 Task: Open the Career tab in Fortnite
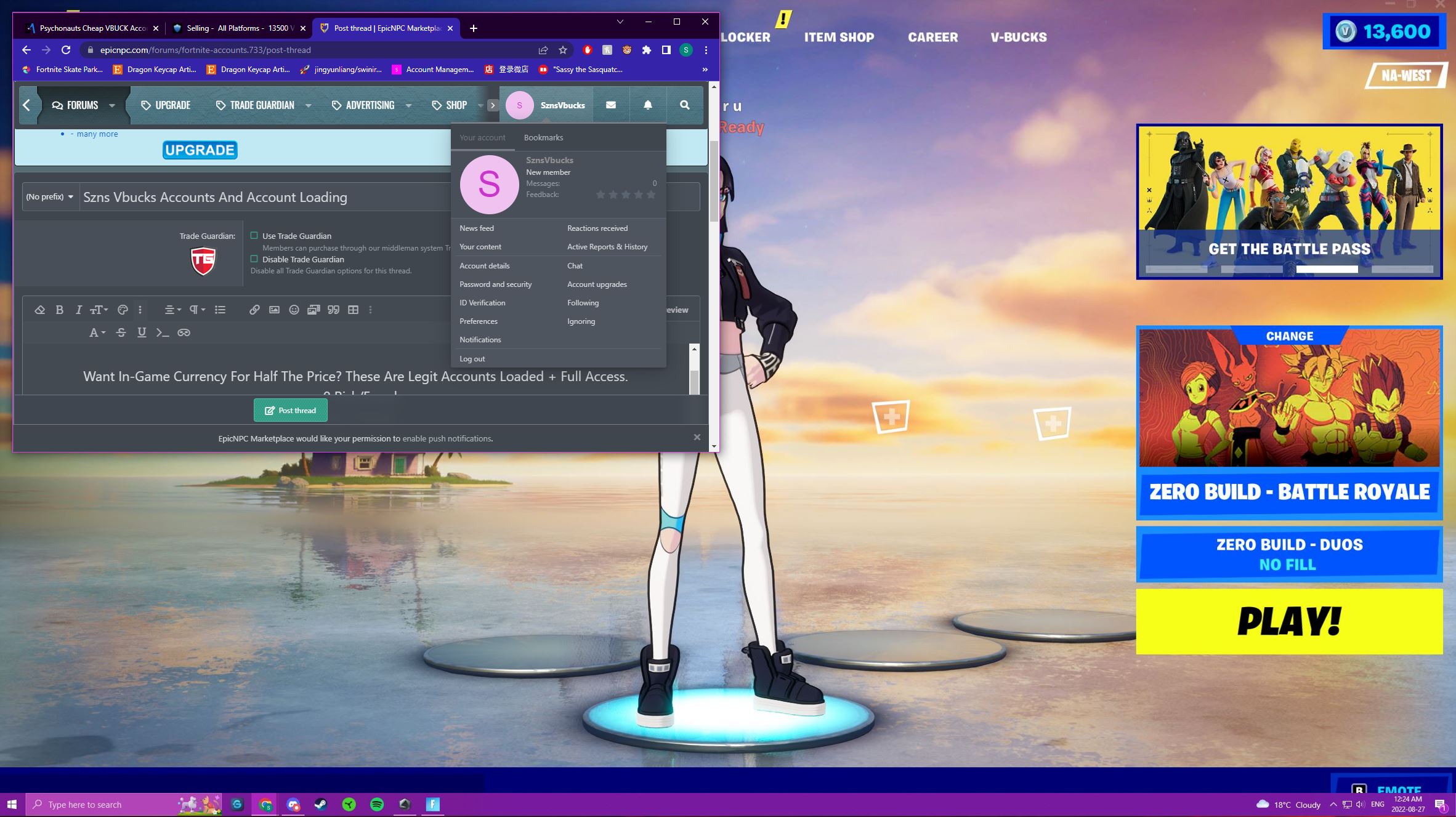point(933,37)
